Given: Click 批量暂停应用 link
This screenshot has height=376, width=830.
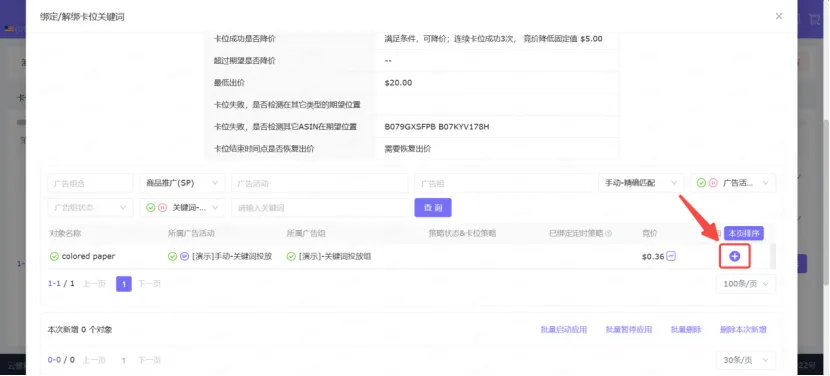Looking at the screenshot, I should coord(629,329).
